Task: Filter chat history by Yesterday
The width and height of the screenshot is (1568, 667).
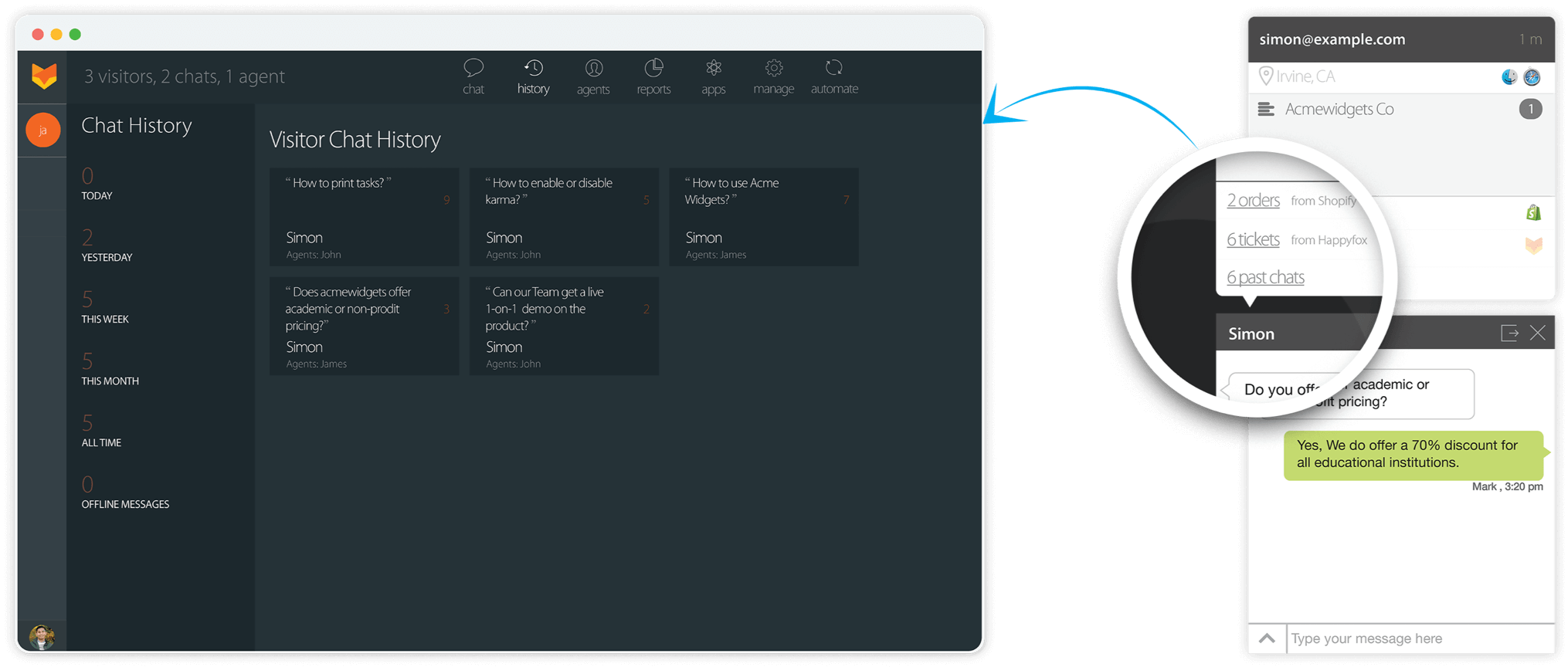Action: pyautogui.click(x=107, y=245)
